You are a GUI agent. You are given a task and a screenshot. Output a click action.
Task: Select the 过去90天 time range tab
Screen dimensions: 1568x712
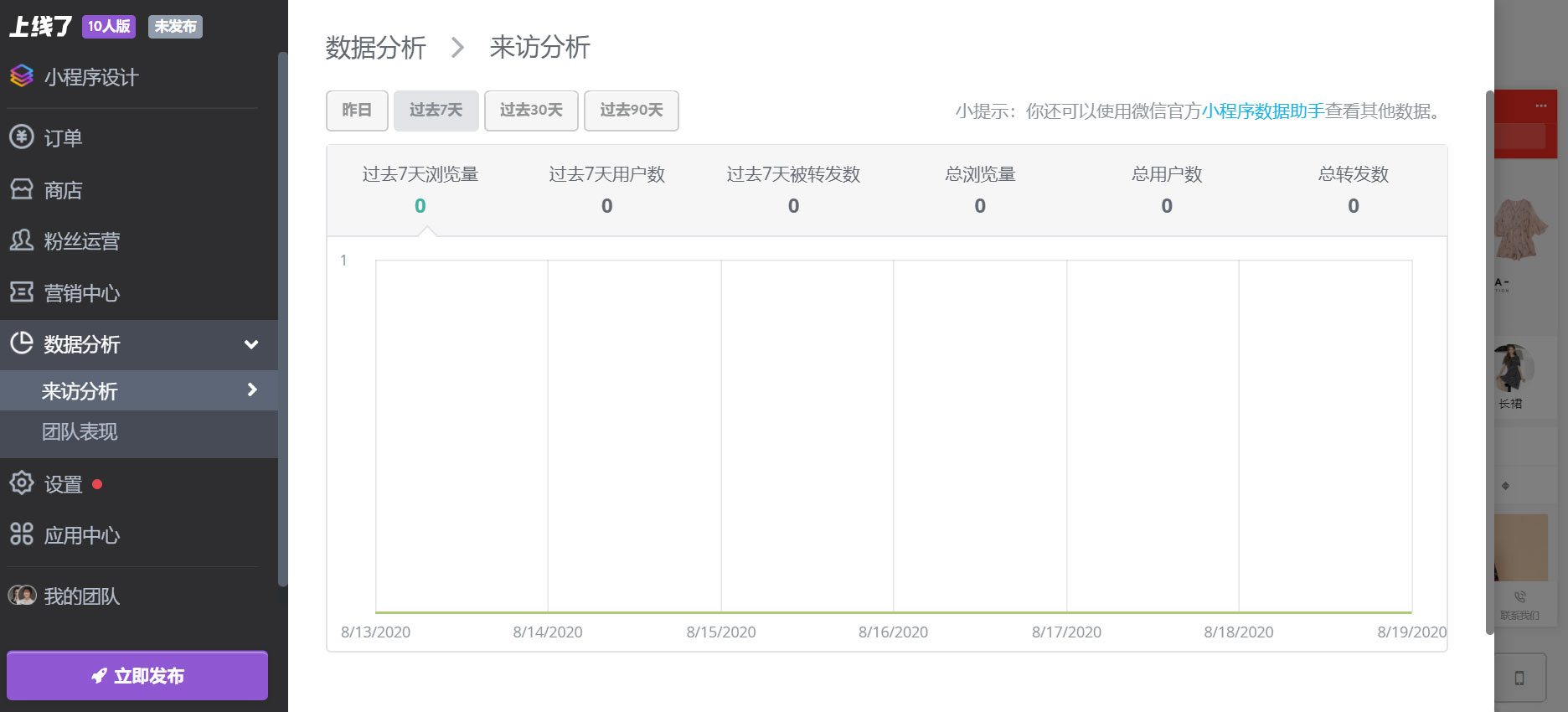[632, 111]
